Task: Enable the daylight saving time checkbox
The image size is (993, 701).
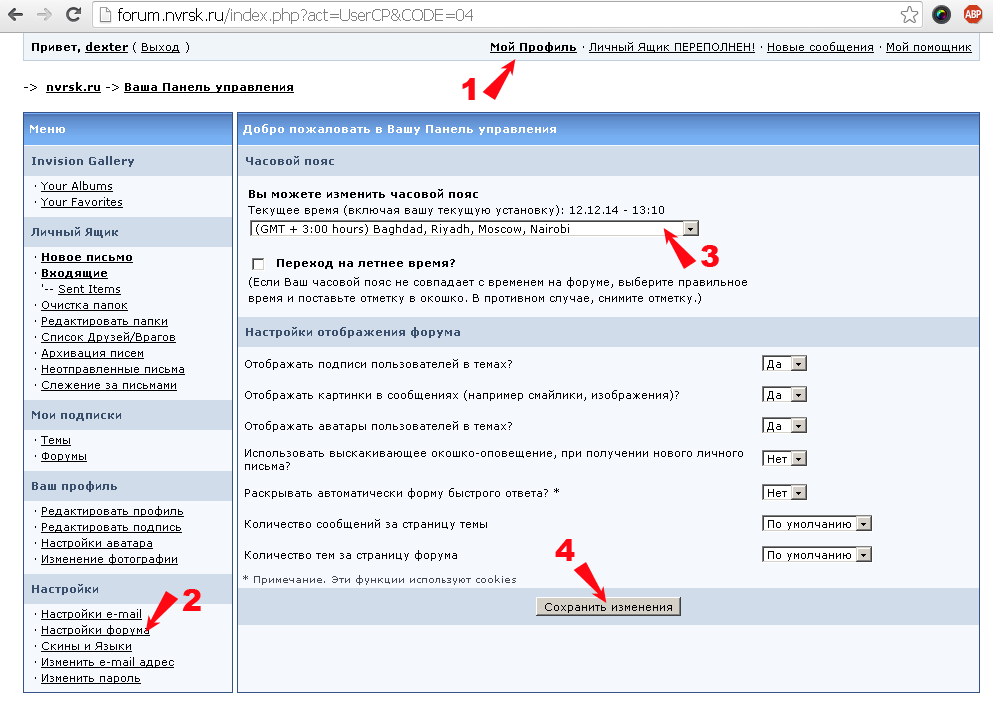Action: [258, 264]
